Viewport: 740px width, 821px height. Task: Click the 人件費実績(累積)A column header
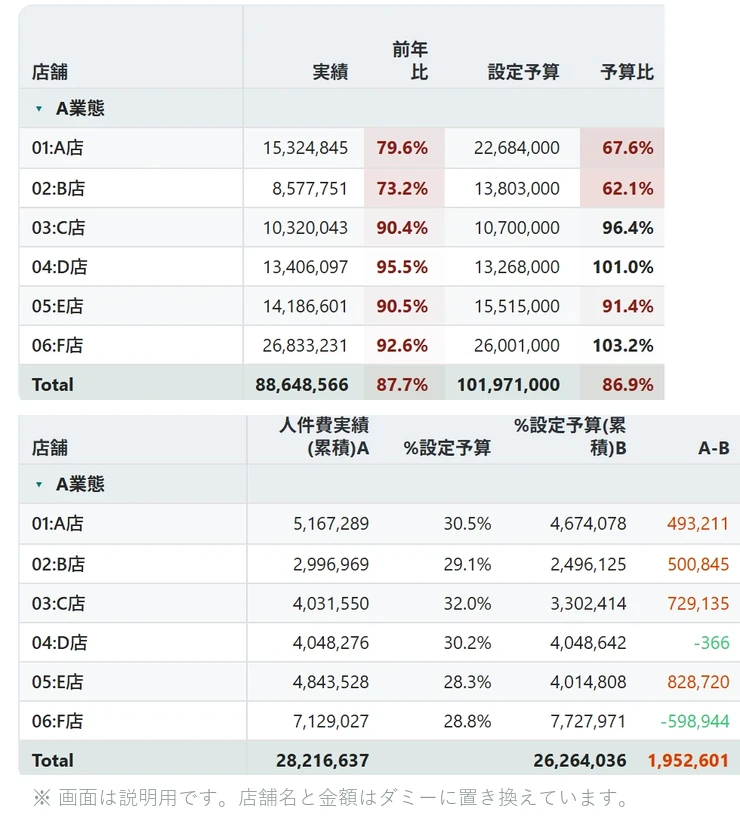click(x=324, y=437)
